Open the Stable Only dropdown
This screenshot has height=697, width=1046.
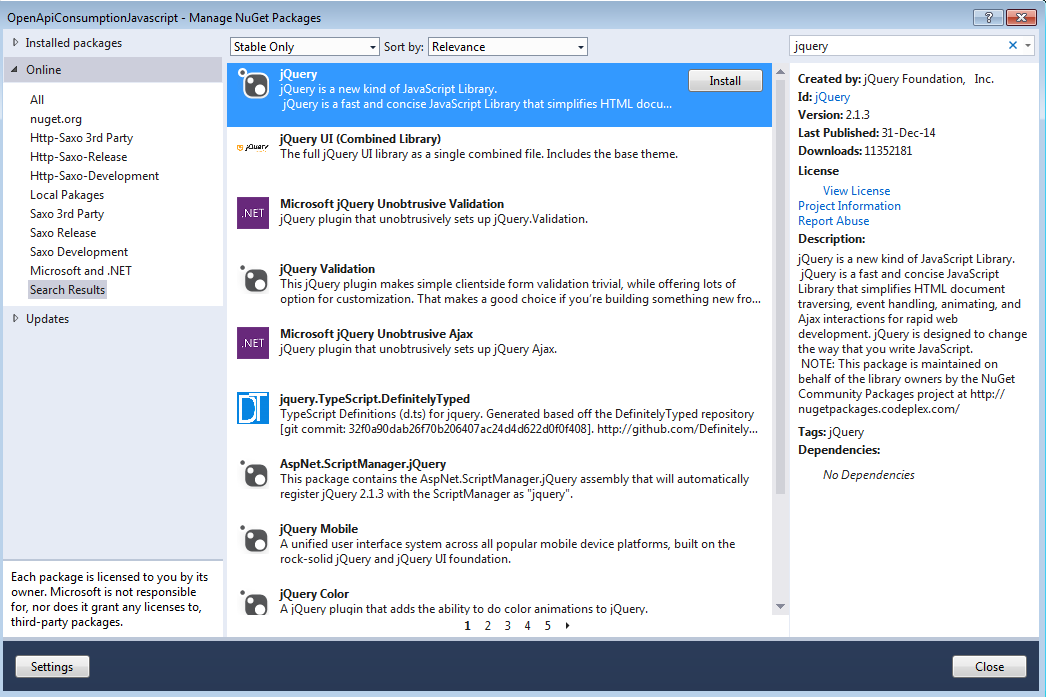click(304, 47)
